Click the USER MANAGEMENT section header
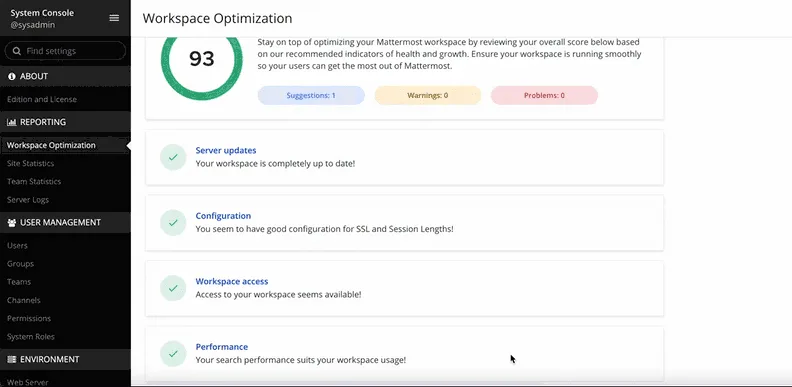 coord(65,223)
